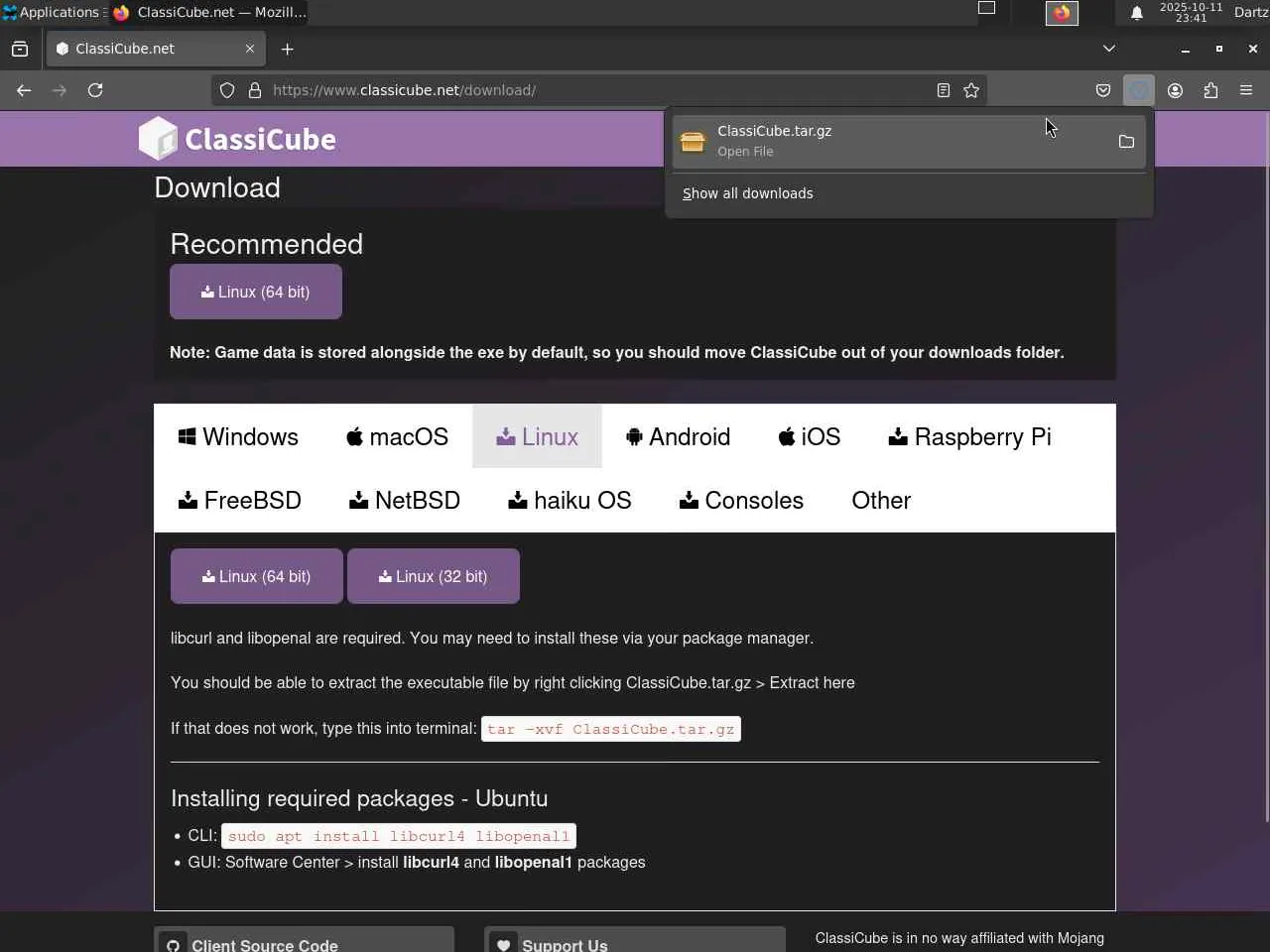This screenshot has height=952, width=1270.
Task: View site security padlock information
Action: point(255,90)
